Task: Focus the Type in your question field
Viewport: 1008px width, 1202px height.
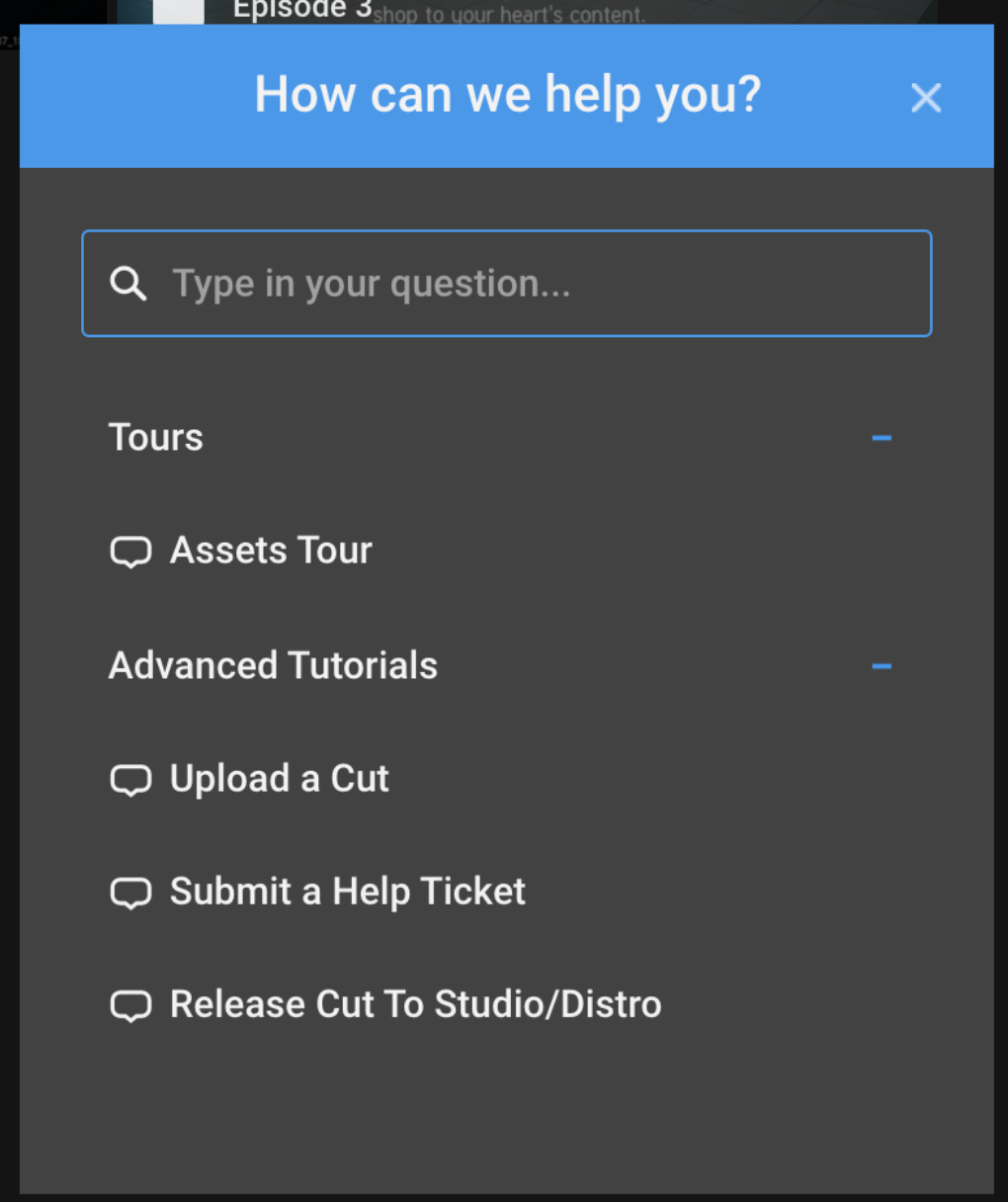Action: click(534, 284)
